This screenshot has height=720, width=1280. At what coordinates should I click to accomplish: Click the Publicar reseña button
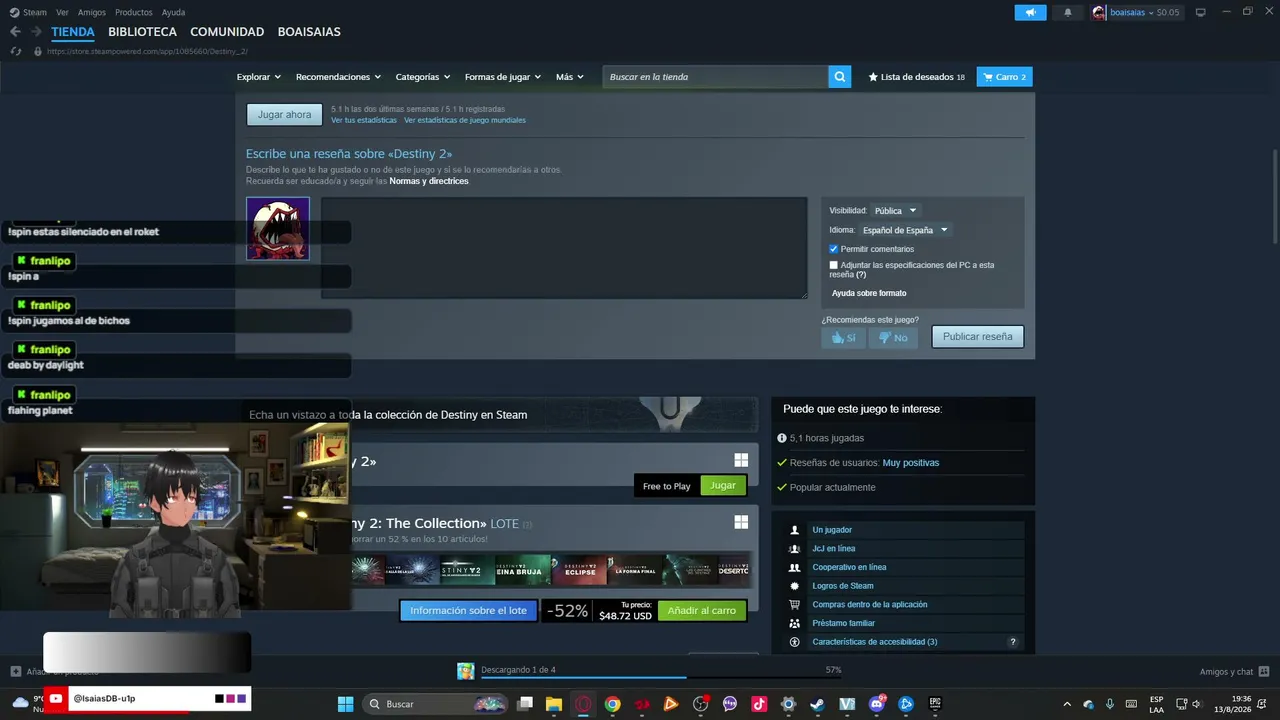tap(977, 337)
